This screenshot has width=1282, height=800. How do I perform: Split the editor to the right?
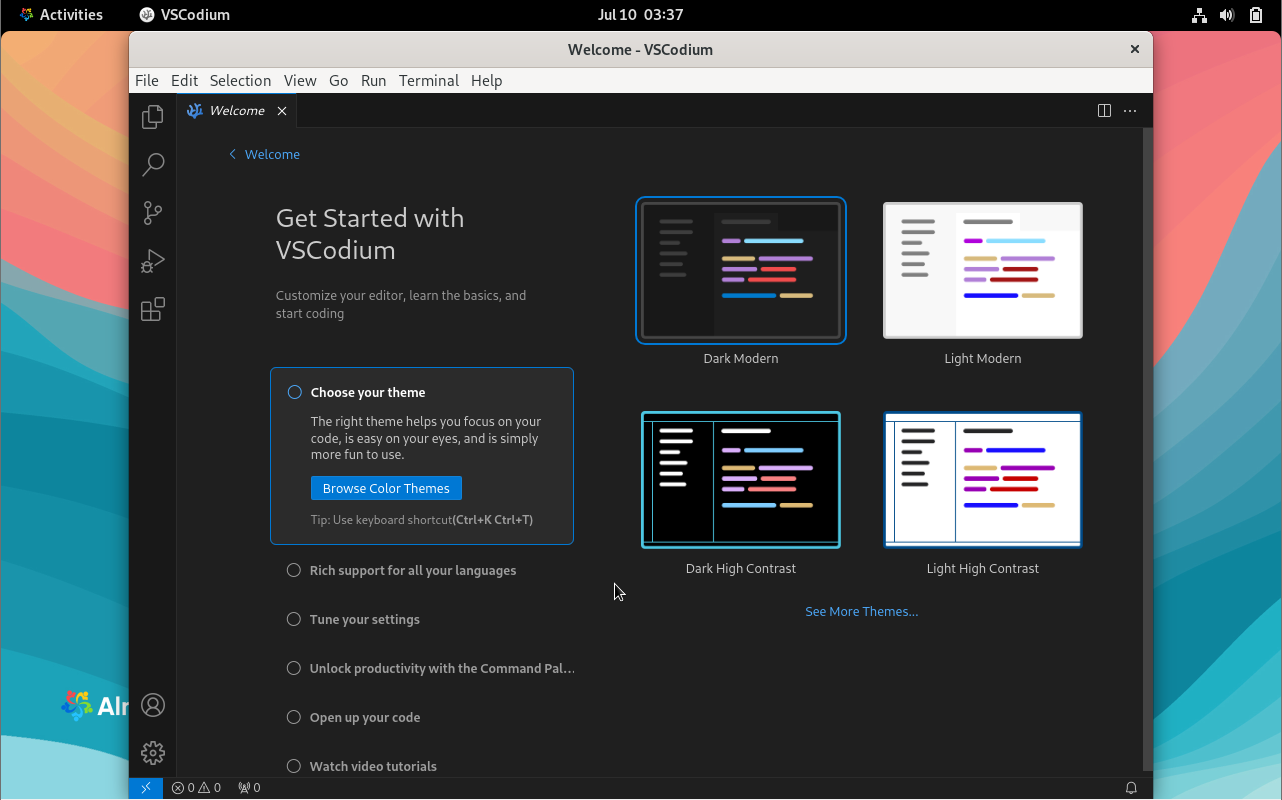click(1104, 111)
